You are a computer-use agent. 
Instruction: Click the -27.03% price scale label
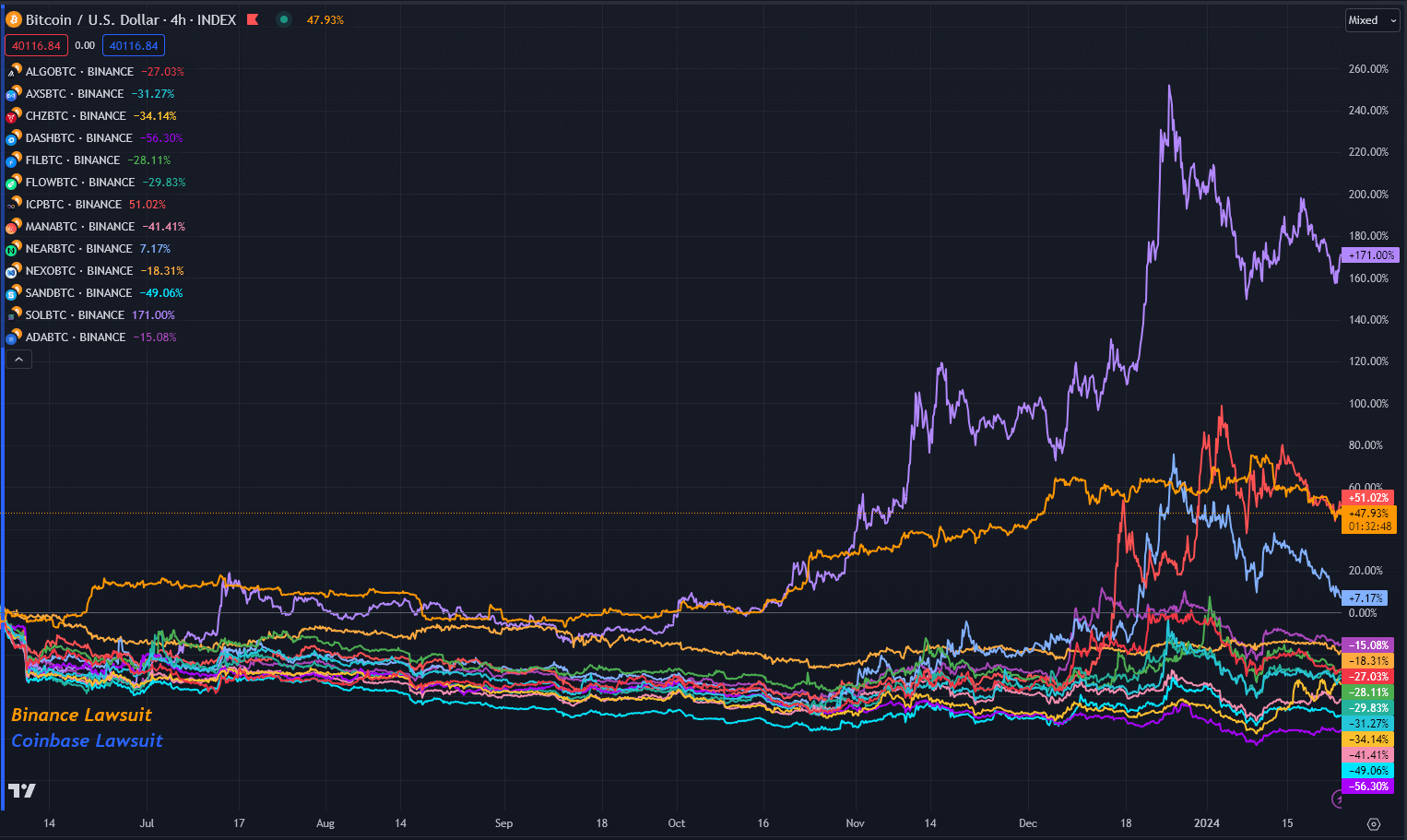click(x=1368, y=677)
